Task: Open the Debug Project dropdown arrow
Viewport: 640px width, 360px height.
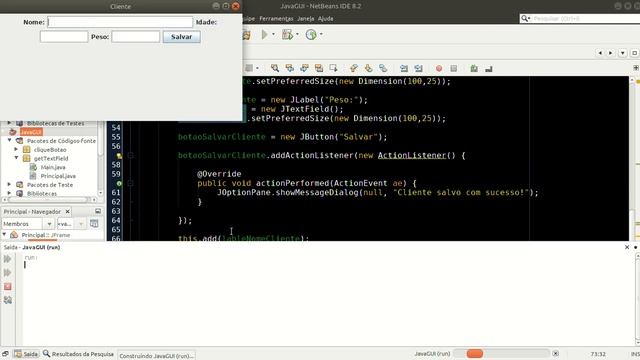Action: coord(297,35)
